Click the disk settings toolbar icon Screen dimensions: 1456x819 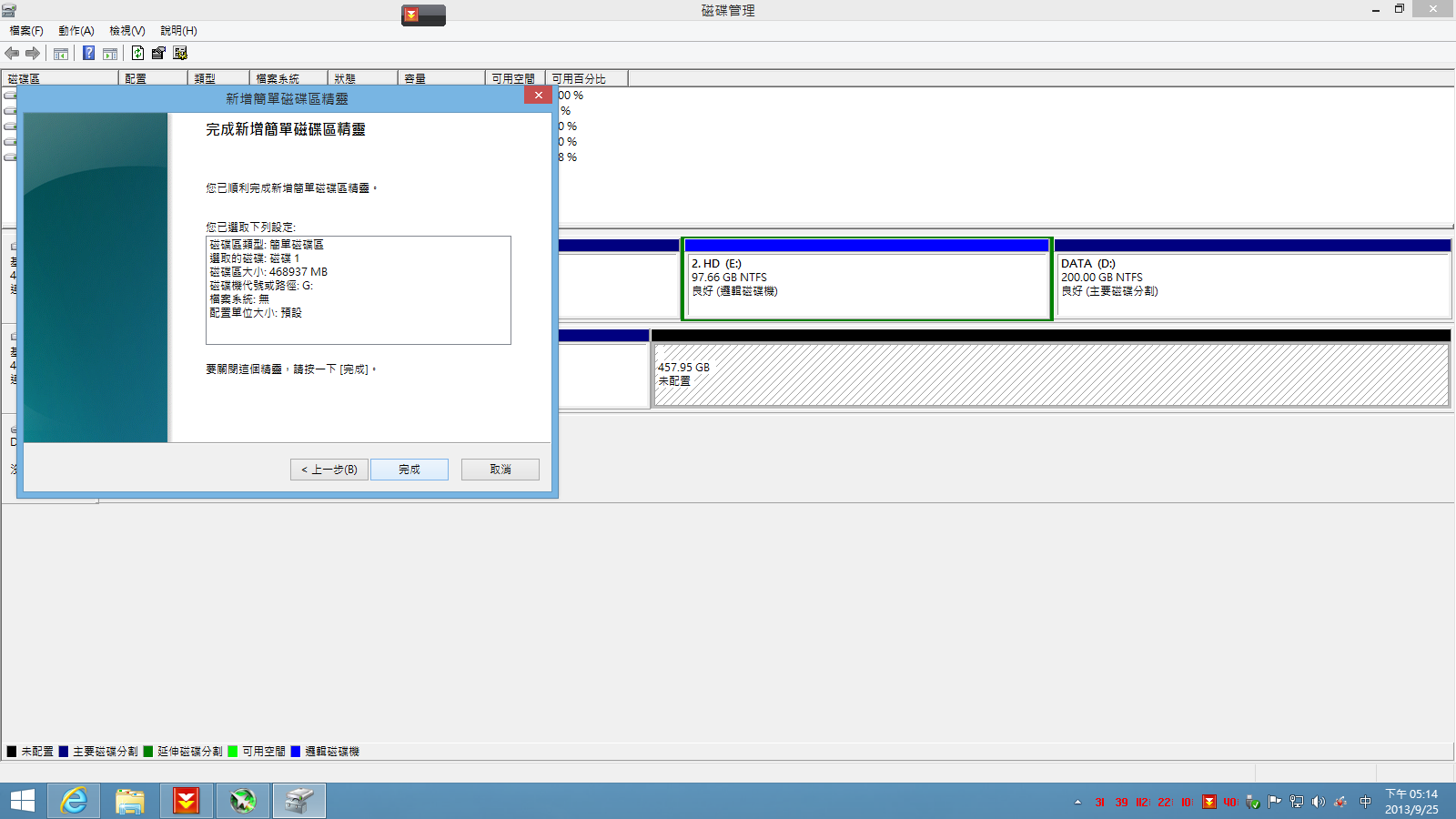click(180, 54)
